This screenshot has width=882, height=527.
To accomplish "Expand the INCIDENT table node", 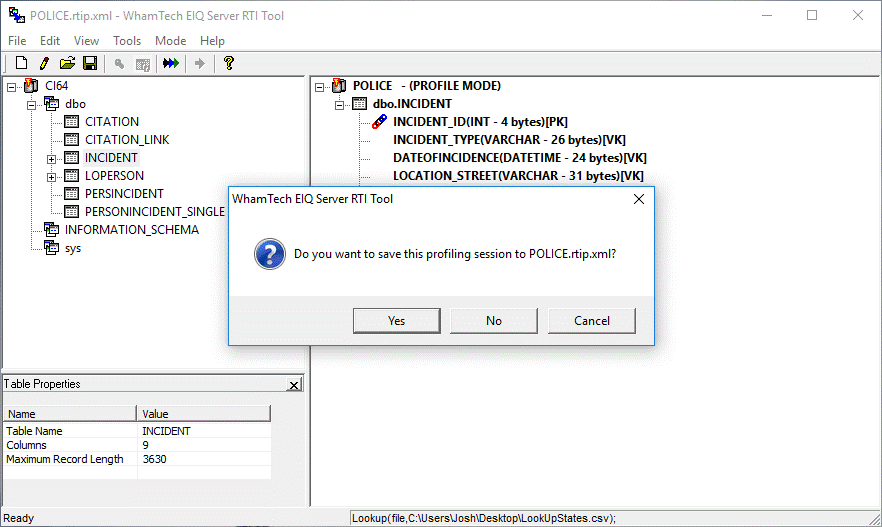I will coord(51,159).
